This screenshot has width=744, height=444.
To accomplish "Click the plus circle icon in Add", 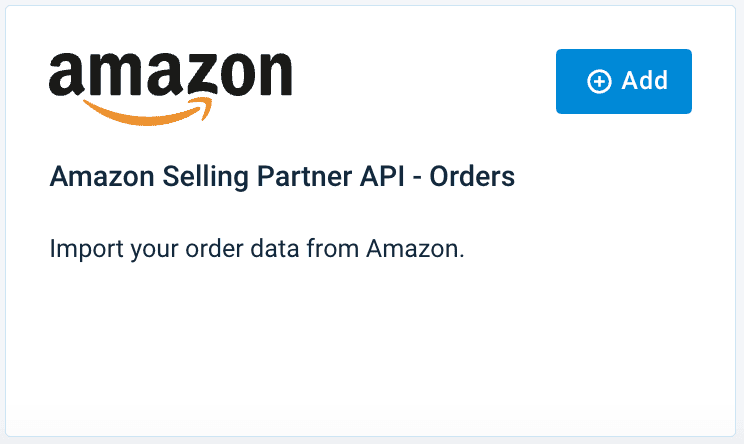I will point(600,82).
